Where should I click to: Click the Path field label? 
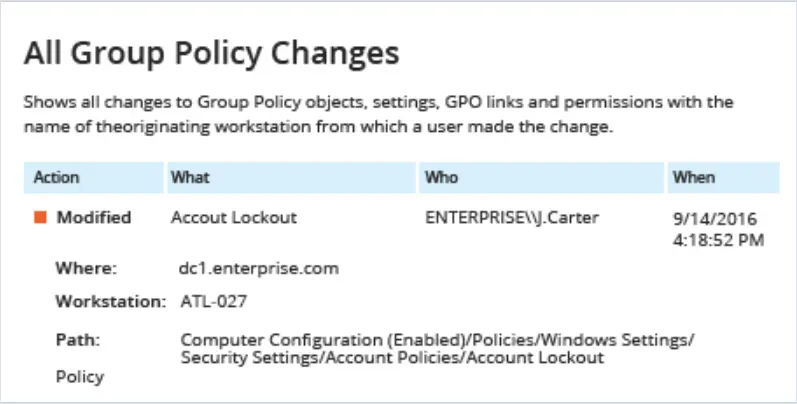coord(78,339)
